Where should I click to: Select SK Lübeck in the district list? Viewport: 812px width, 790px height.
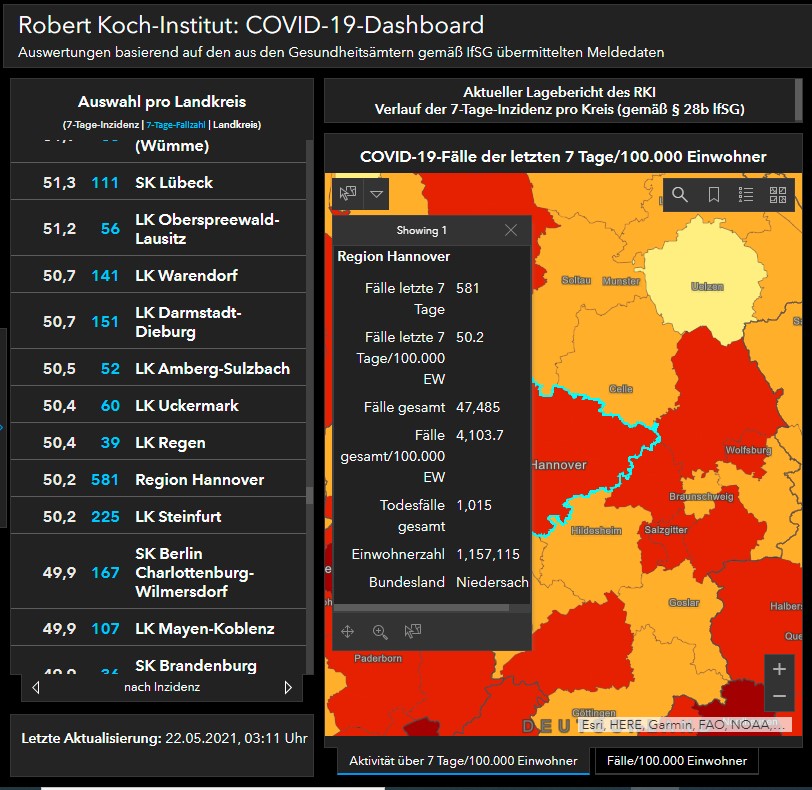pos(173,183)
